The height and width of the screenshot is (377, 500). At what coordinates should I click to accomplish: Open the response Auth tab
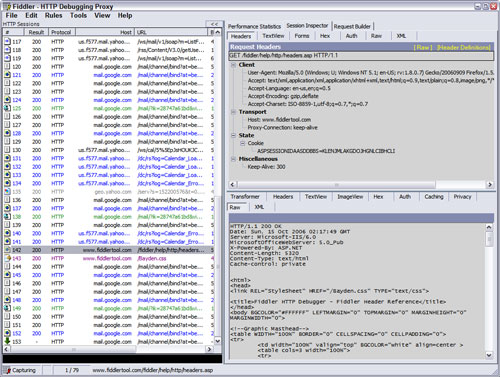405,197
